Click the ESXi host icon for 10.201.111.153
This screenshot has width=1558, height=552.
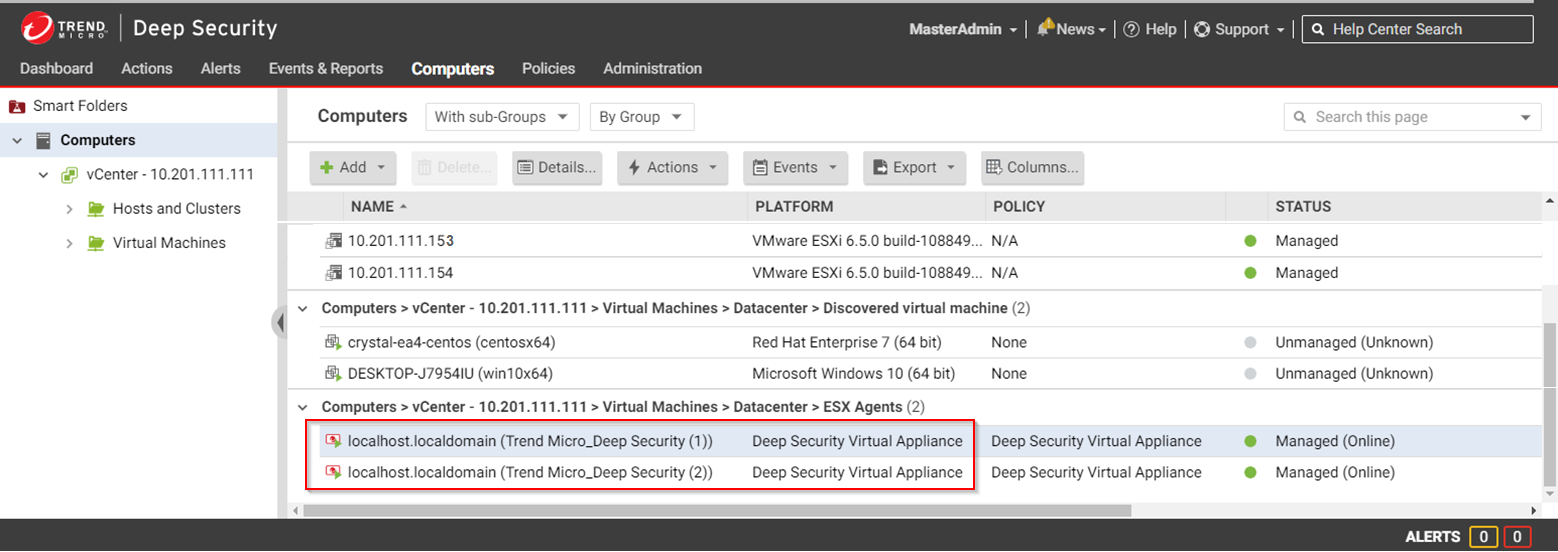click(333, 241)
